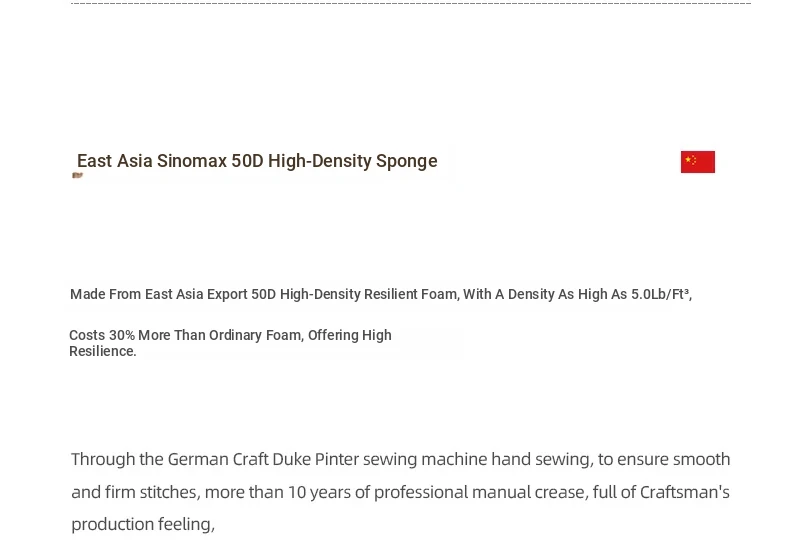Image resolution: width=790 pixels, height=552 pixels.
Task: Click the word Resilience.
Action: point(102,351)
